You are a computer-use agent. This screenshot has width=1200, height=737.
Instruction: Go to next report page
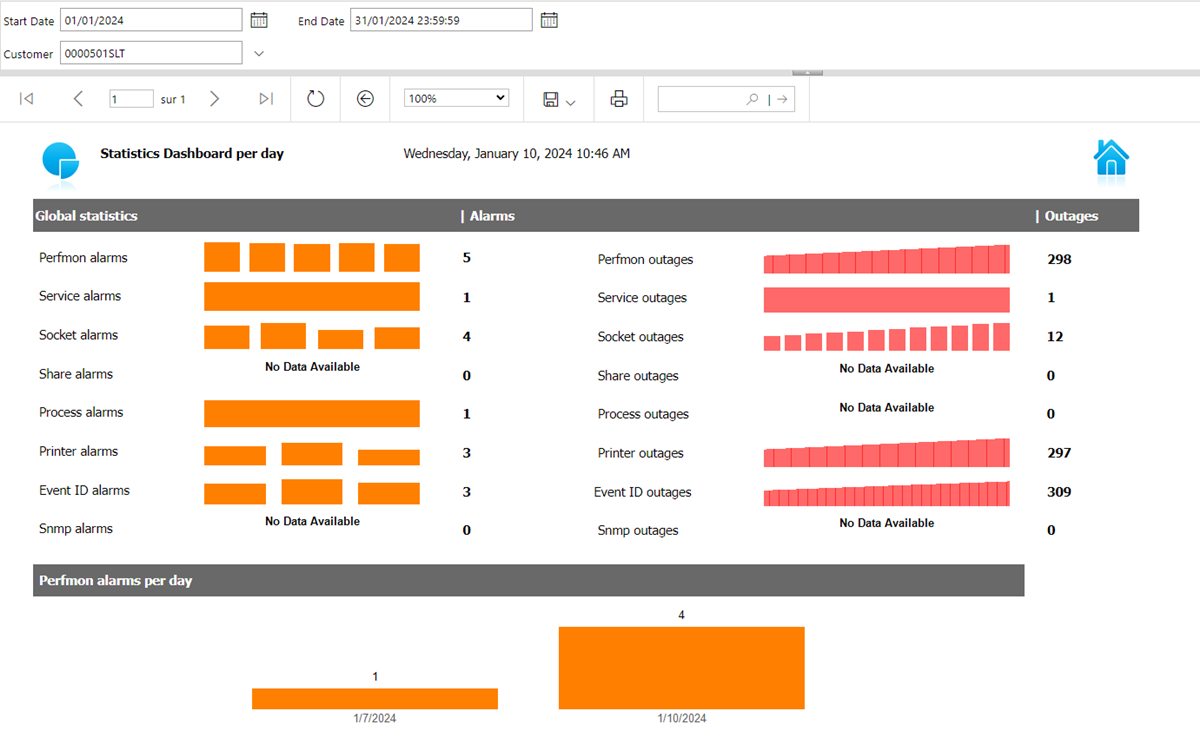[x=214, y=99]
